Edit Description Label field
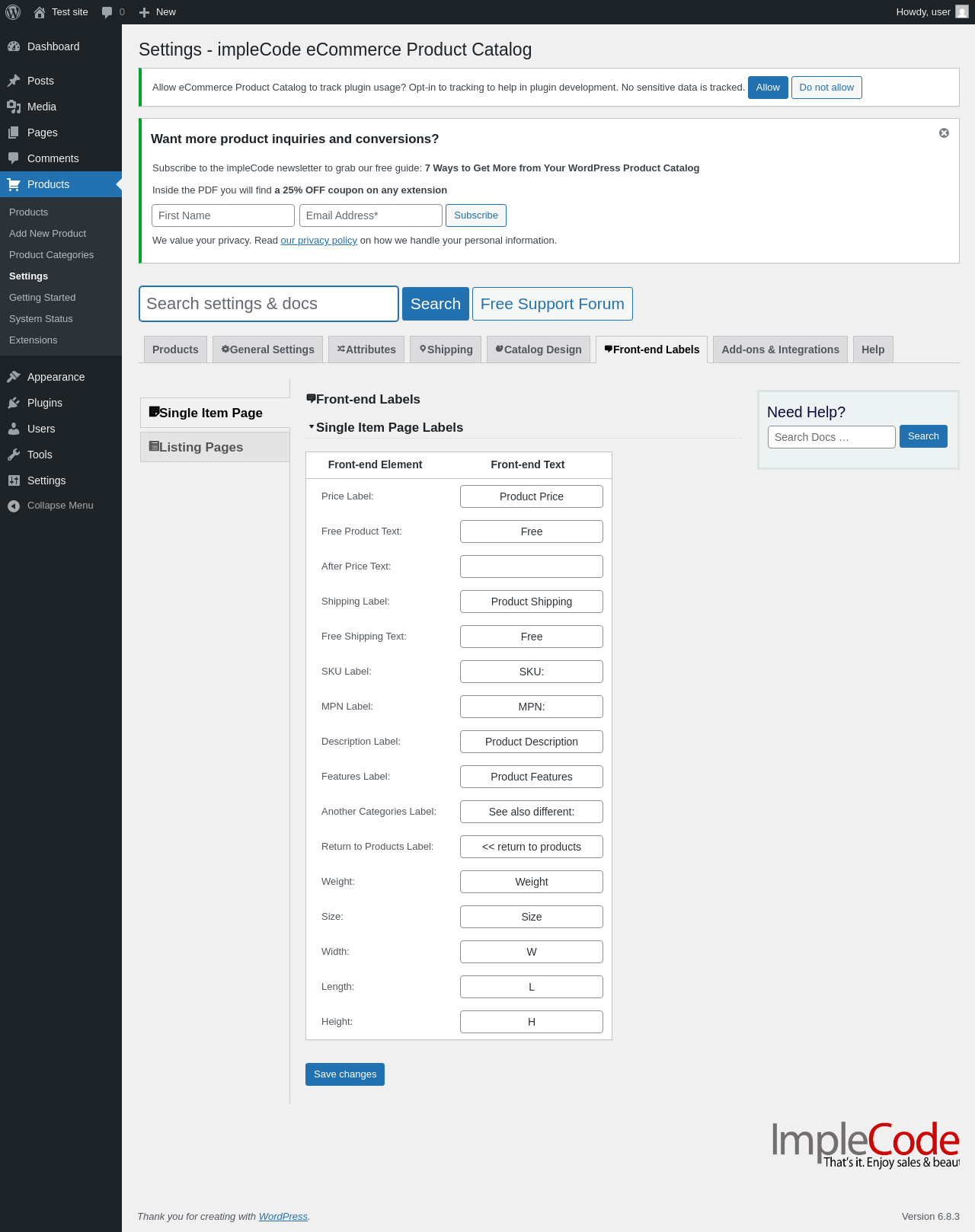The image size is (975, 1232). (x=532, y=742)
